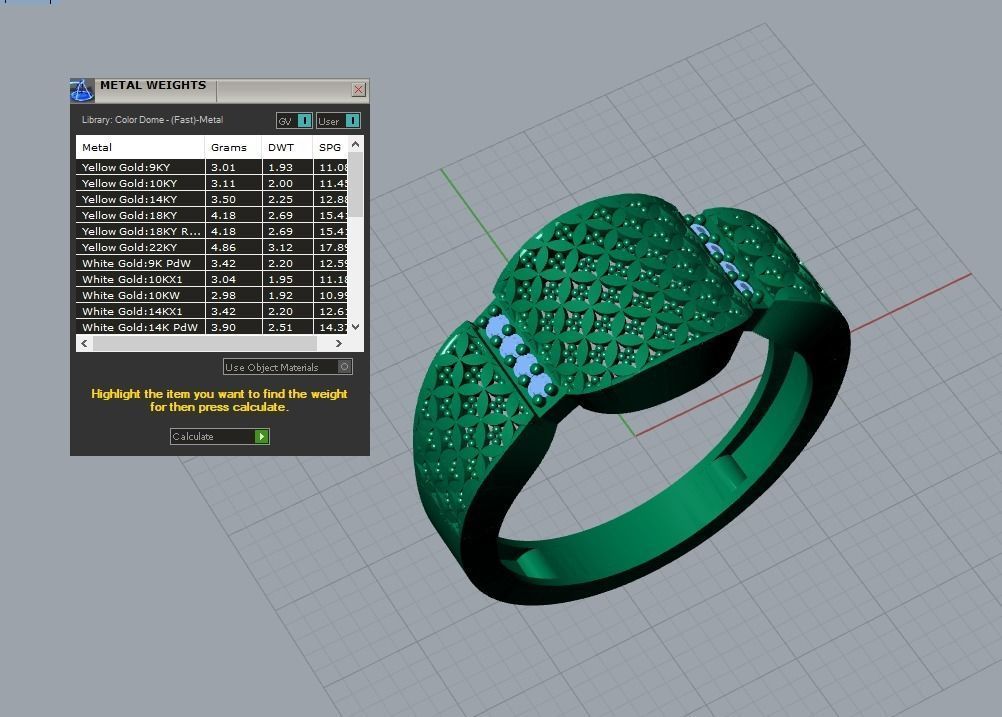Click the 2.98 grams value

224,295
